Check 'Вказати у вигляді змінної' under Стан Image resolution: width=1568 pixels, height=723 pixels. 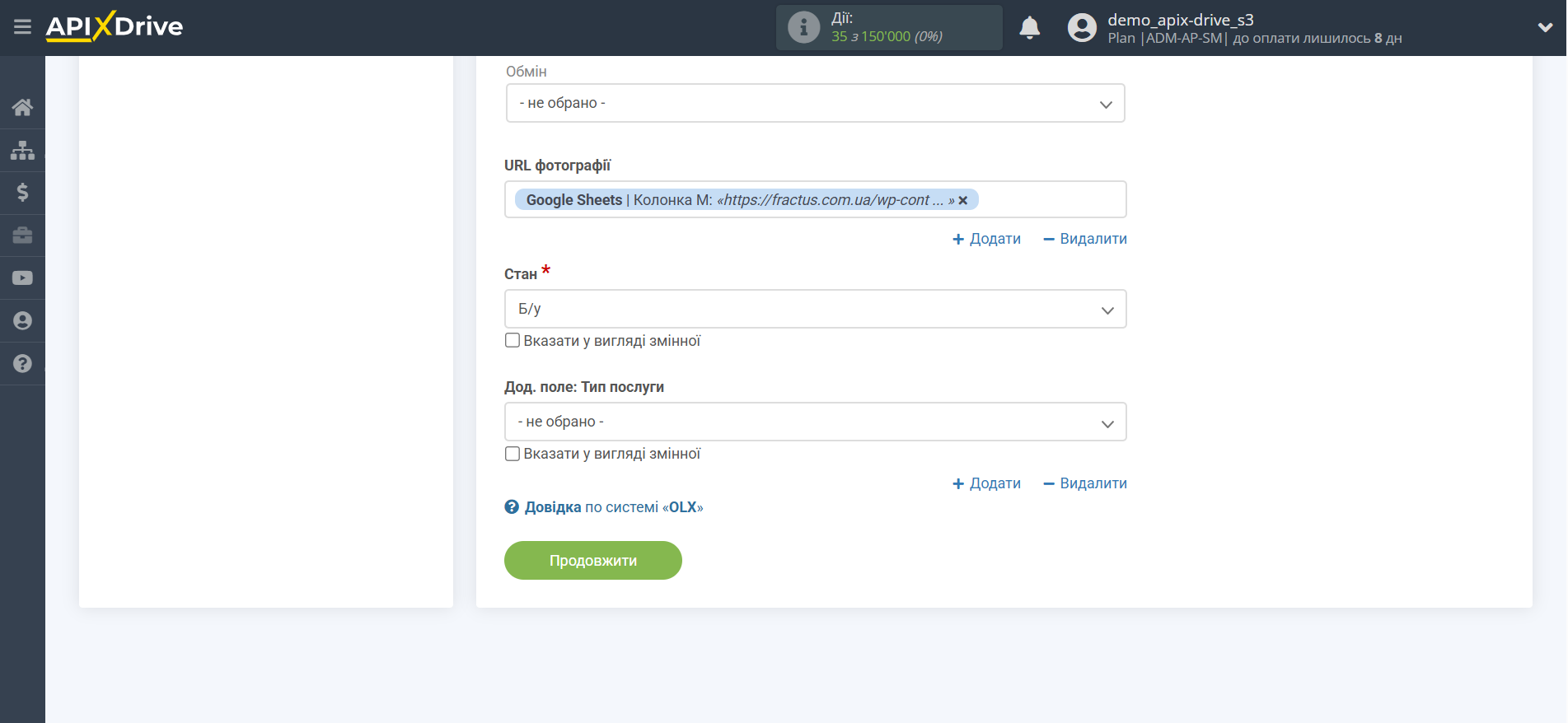(513, 340)
